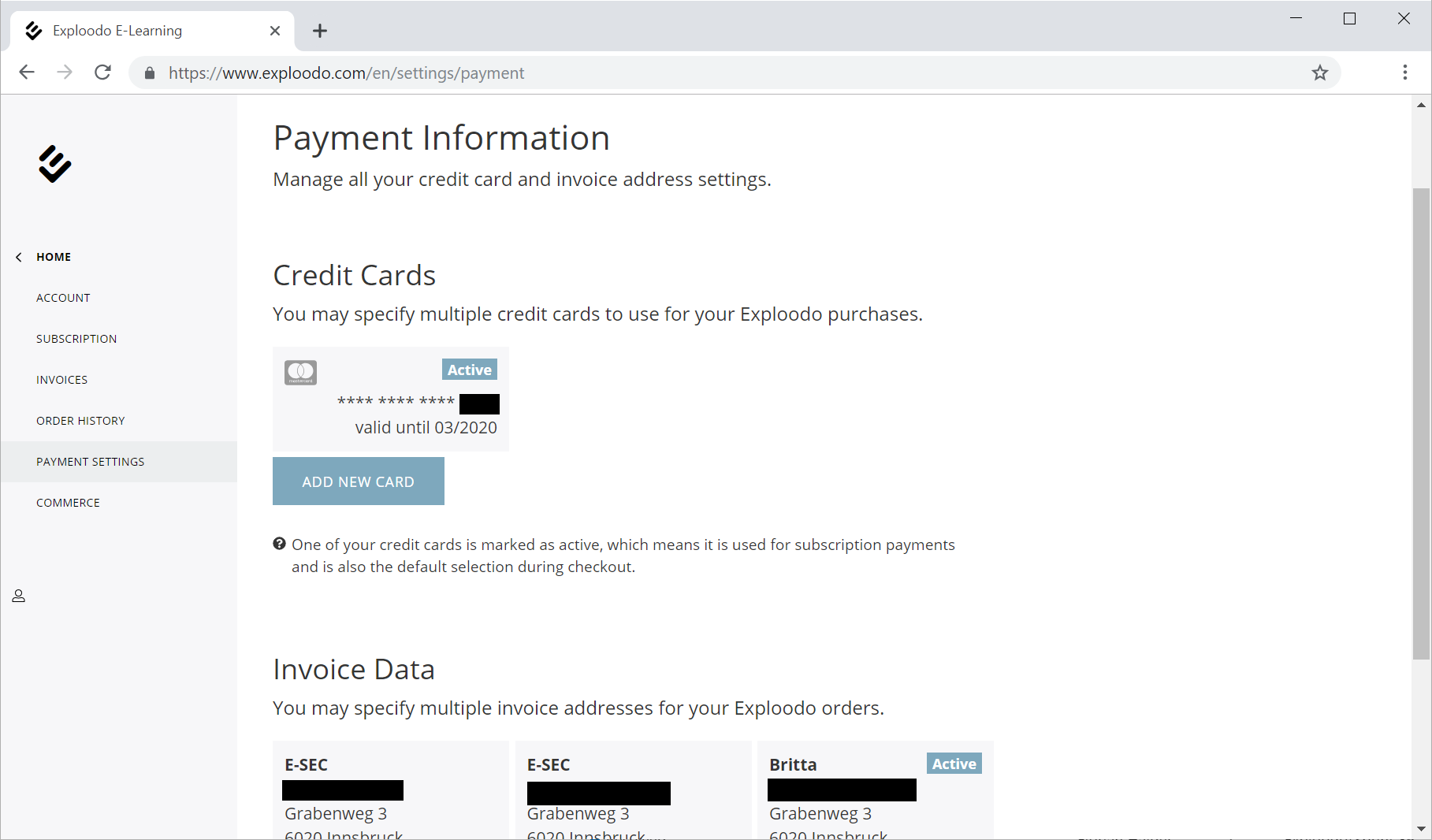The width and height of the screenshot is (1432, 840).
Task: Bookmark this page with the star icon
Action: (x=1319, y=73)
